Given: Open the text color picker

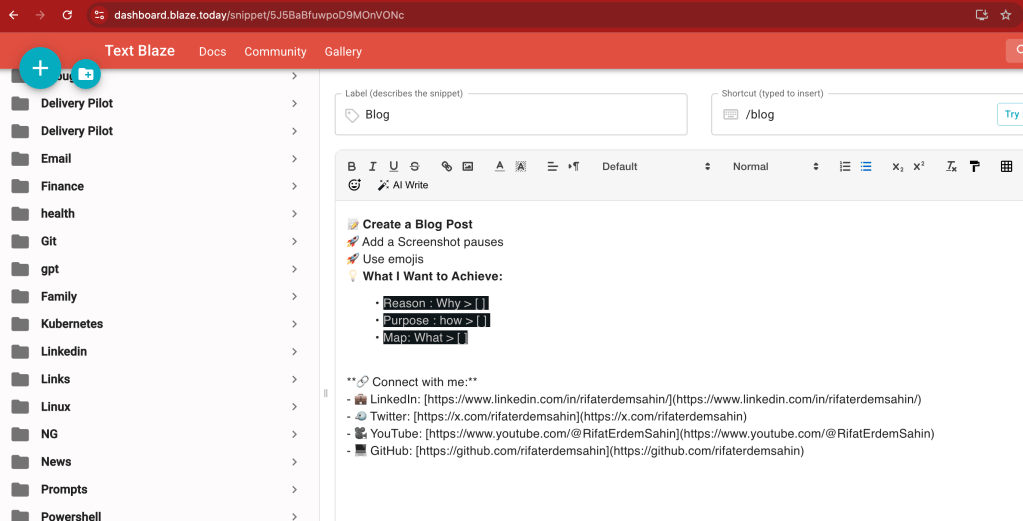Looking at the screenshot, I should point(500,166).
